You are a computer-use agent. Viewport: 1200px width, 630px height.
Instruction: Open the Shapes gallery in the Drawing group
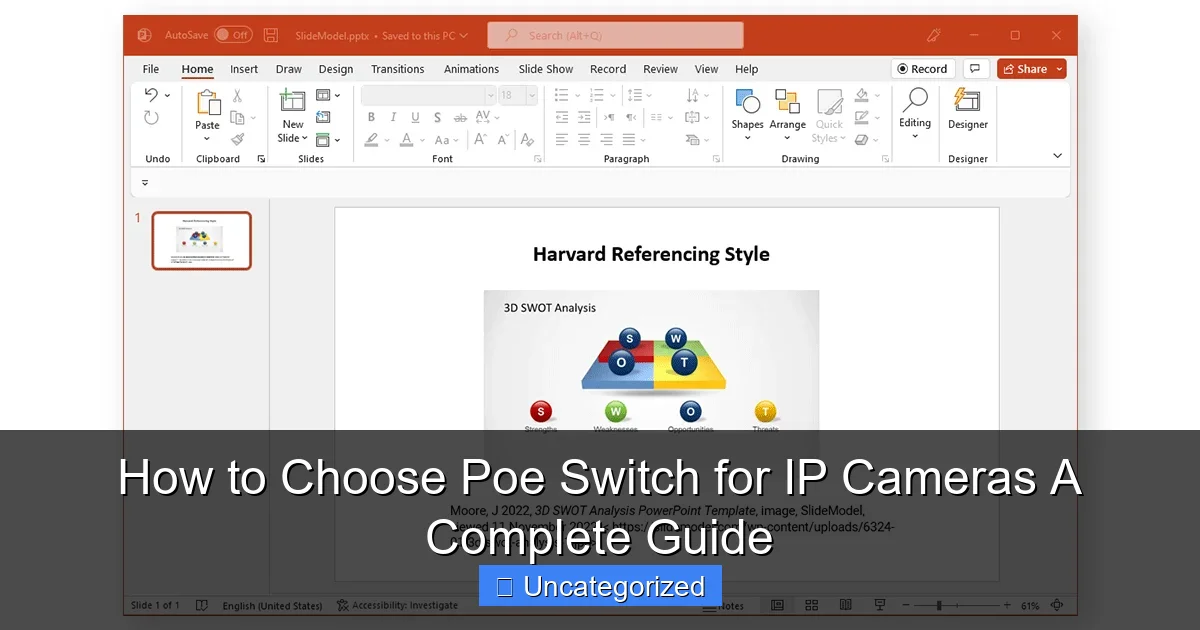coord(748,110)
